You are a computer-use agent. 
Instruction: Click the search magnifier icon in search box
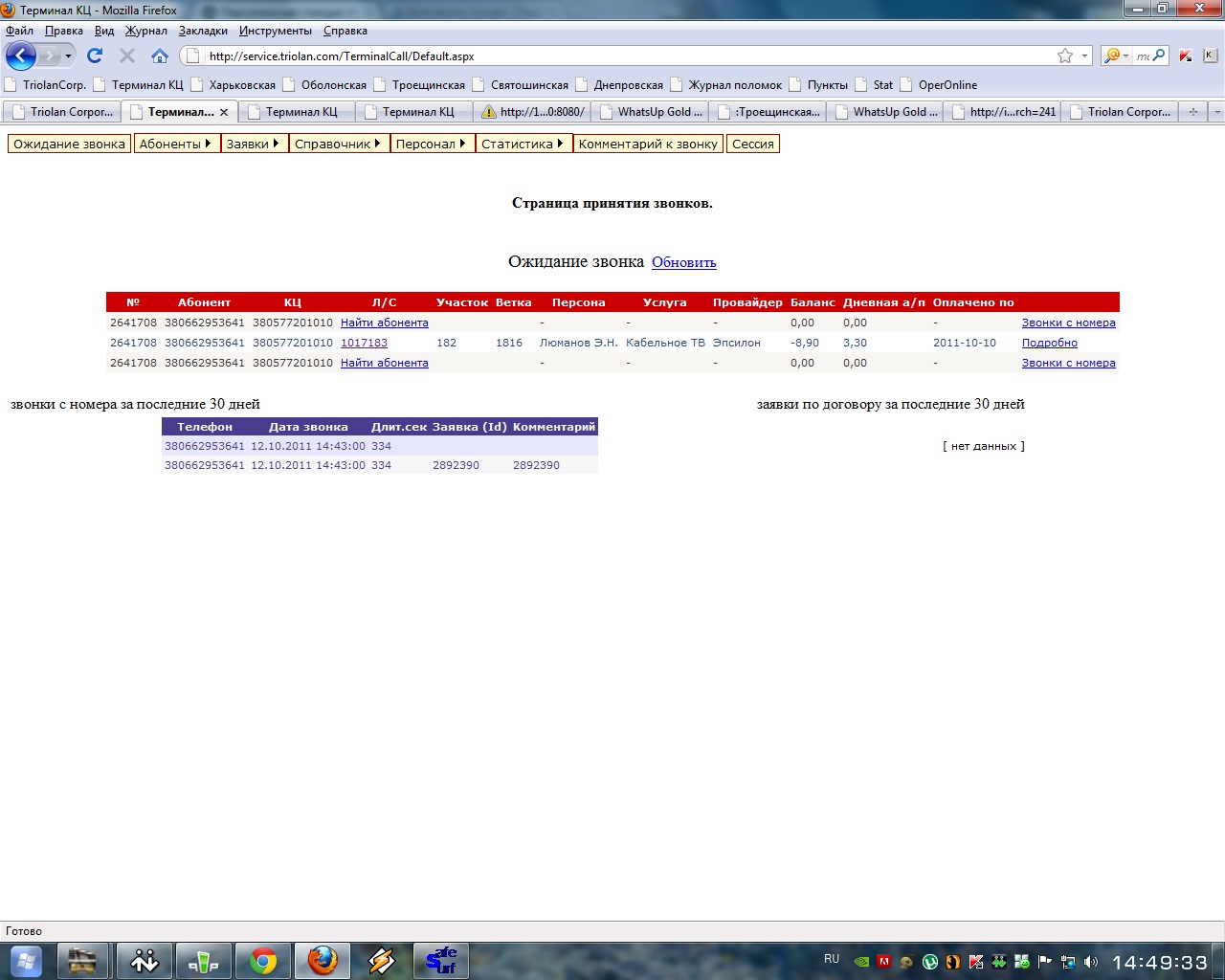pos(1159,56)
